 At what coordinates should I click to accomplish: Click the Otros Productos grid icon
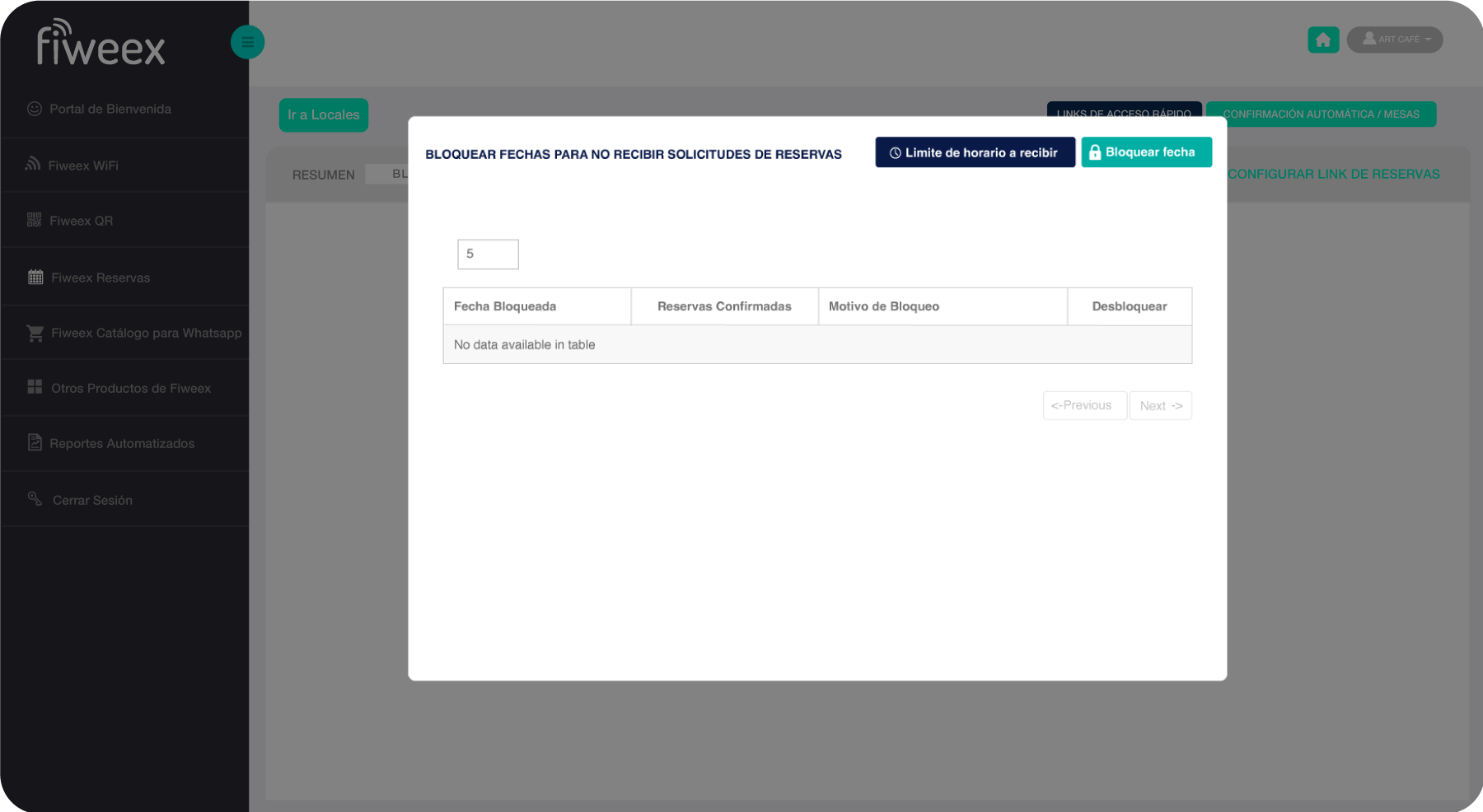[x=35, y=387]
